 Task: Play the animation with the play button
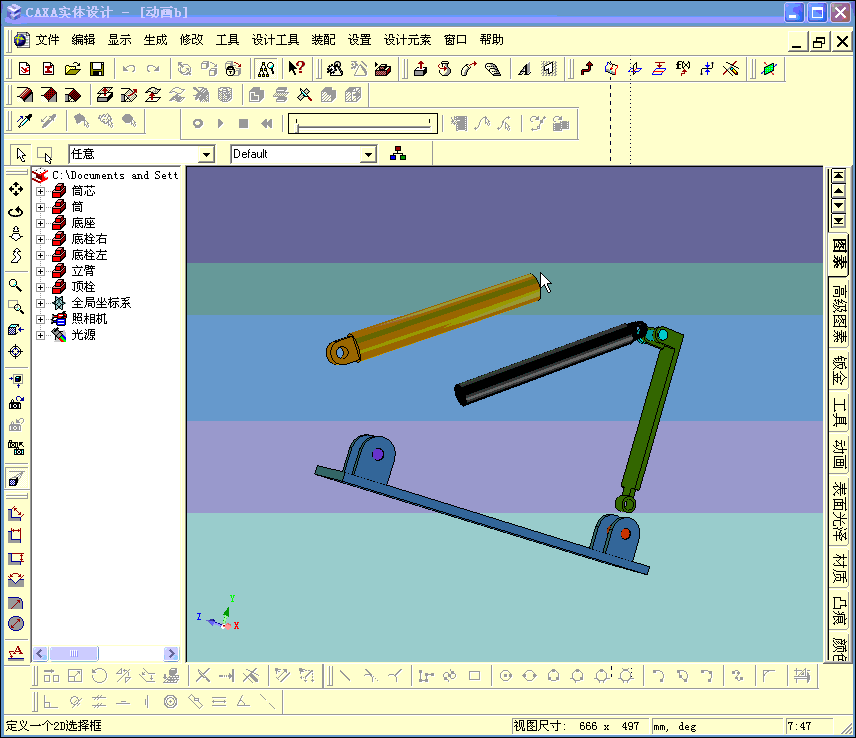221,124
